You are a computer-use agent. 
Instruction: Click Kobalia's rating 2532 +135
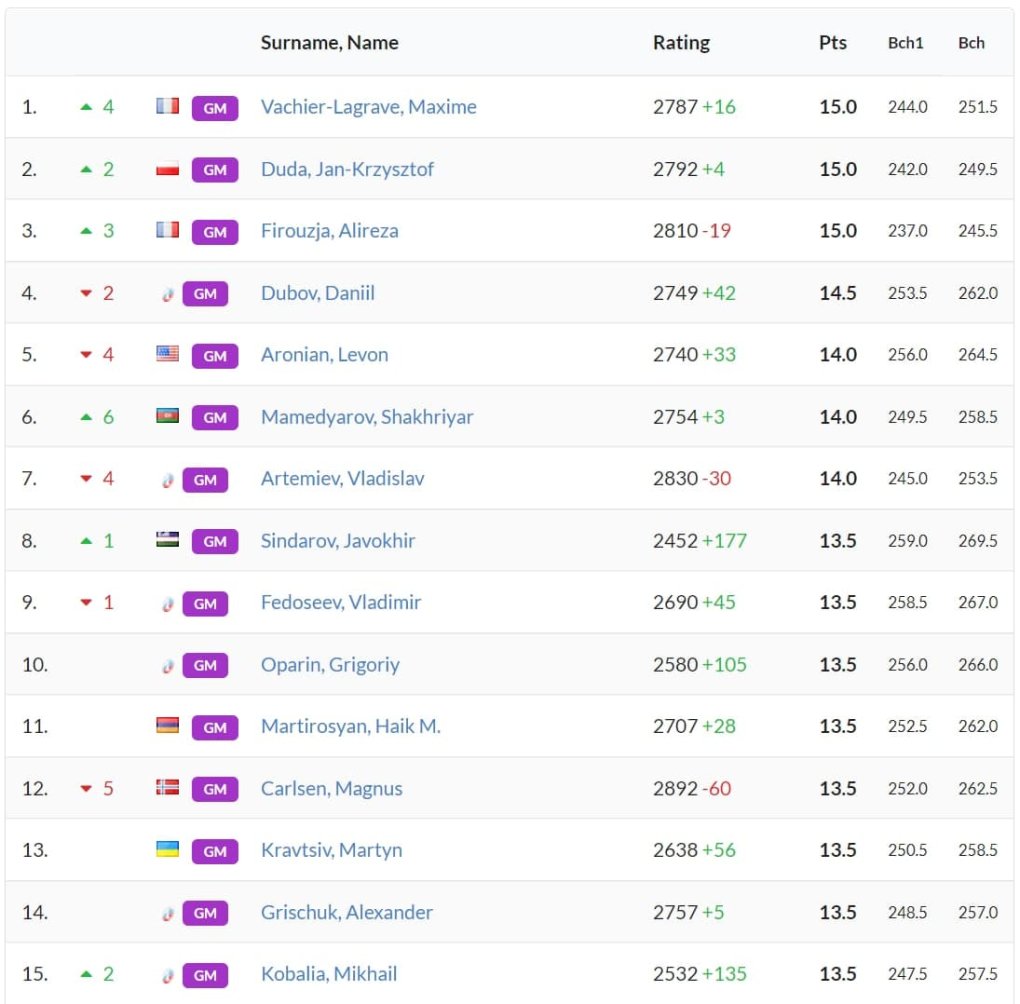click(x=700, y=974)
